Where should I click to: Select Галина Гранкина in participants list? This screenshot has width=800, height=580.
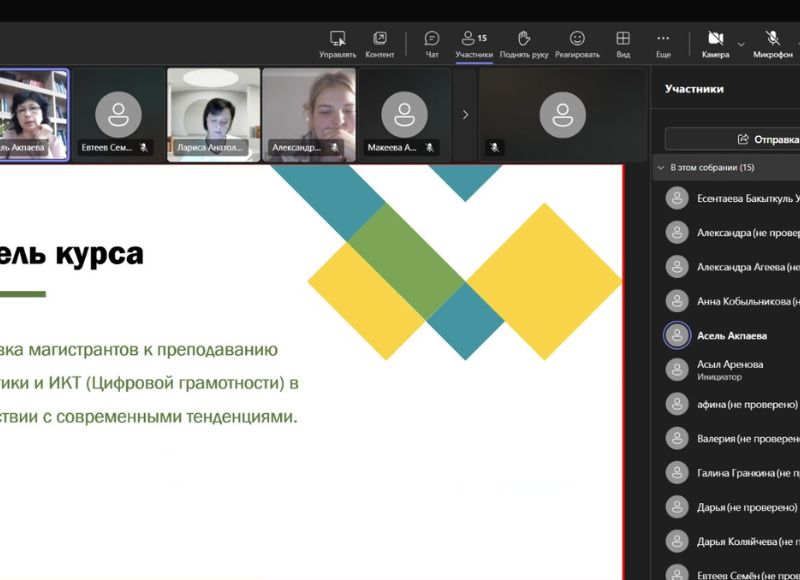[745, 473]
